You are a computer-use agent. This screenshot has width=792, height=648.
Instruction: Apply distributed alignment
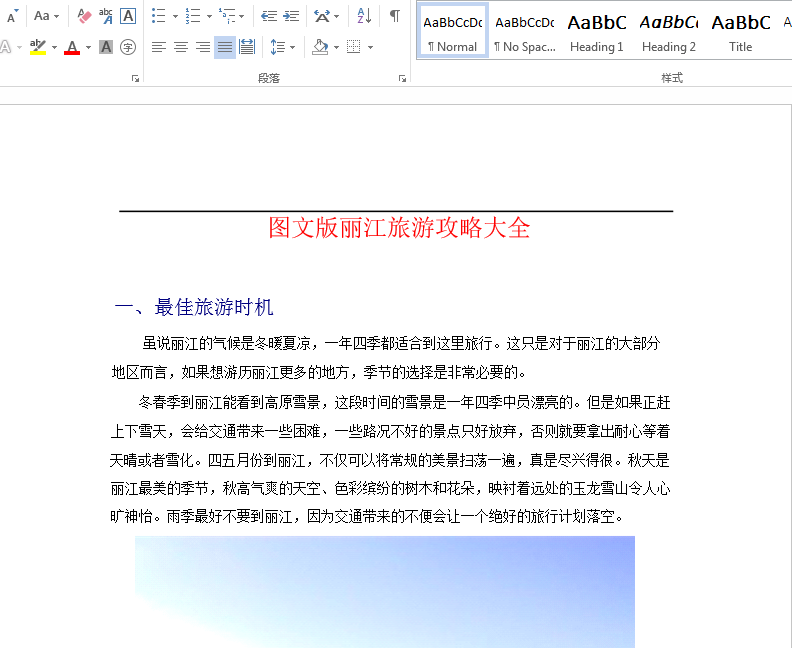(247, 47)
